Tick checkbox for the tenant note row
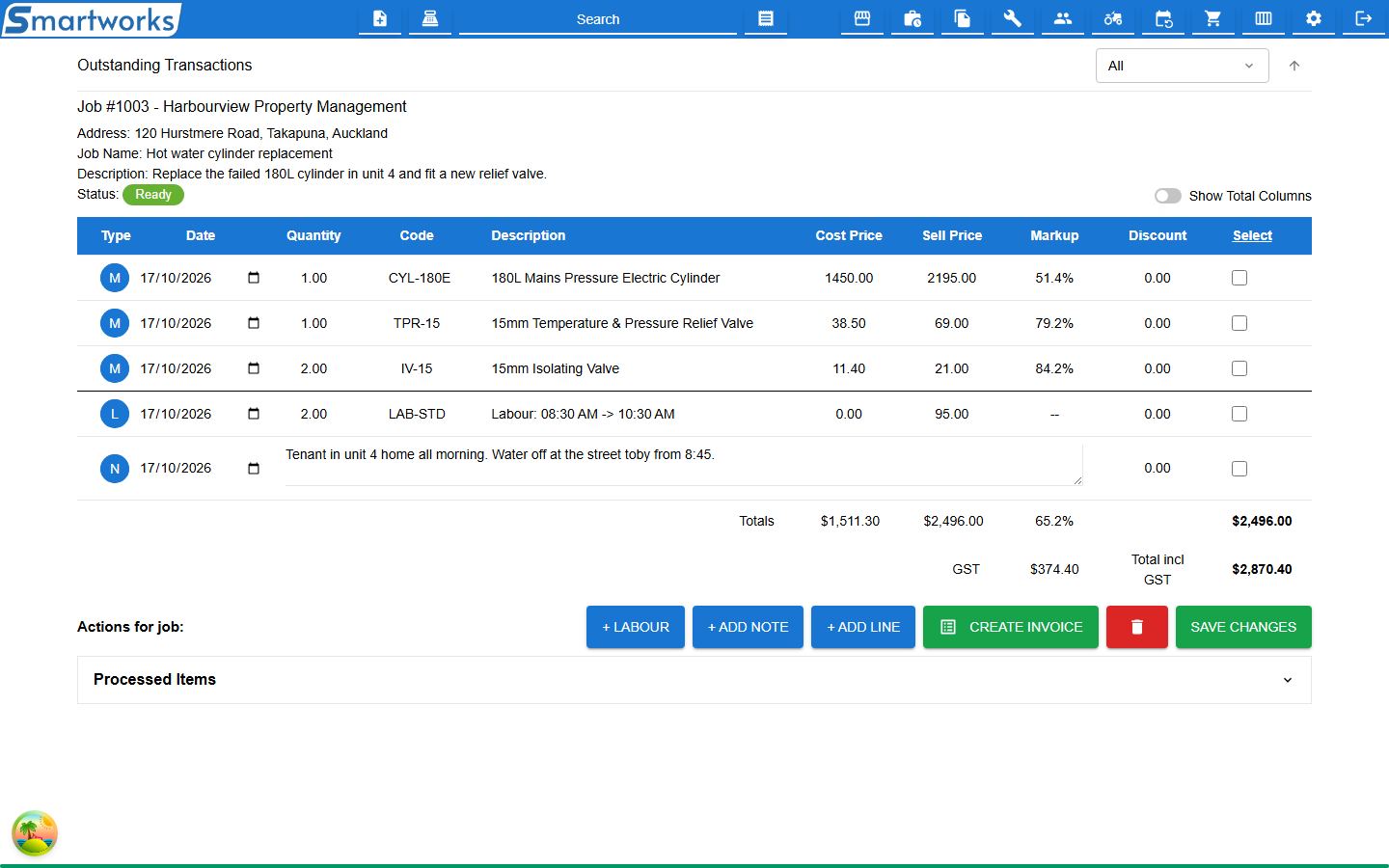Screen dimensions: 1389x868 (x=1239, y=469)
